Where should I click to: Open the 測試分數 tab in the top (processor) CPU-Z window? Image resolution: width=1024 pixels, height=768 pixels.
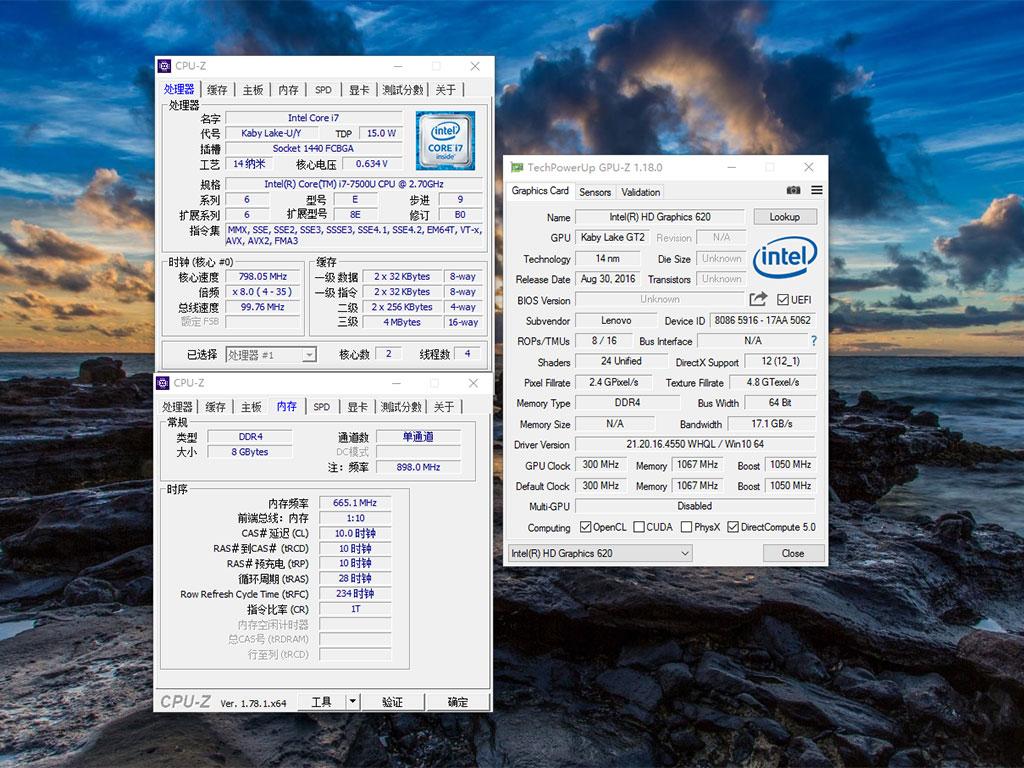(x=404, y=90)
